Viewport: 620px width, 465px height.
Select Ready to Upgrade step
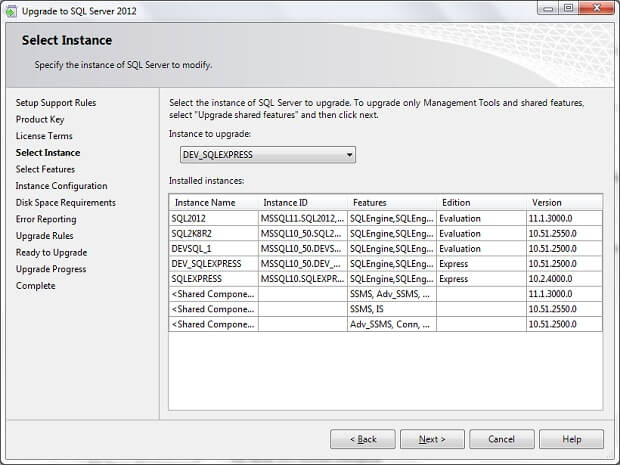[51, 252]
